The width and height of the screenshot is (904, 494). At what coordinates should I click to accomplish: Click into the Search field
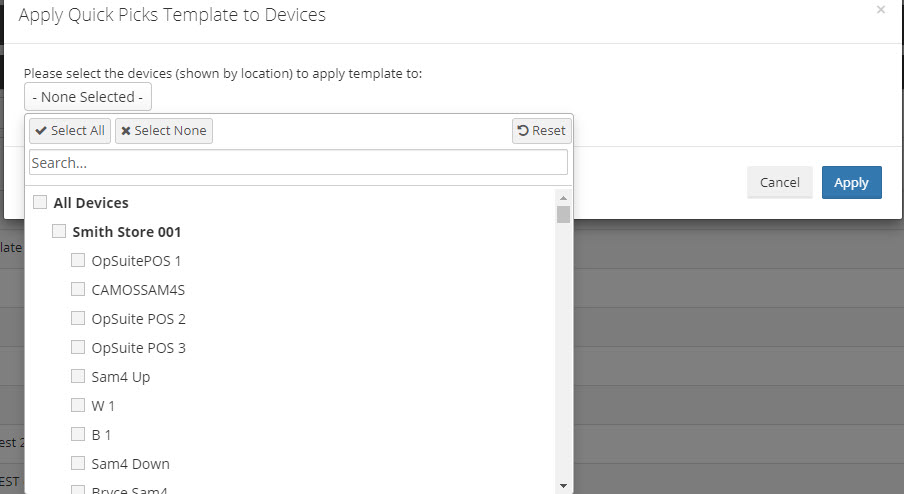pyautogui.click(x=298, y=163)
